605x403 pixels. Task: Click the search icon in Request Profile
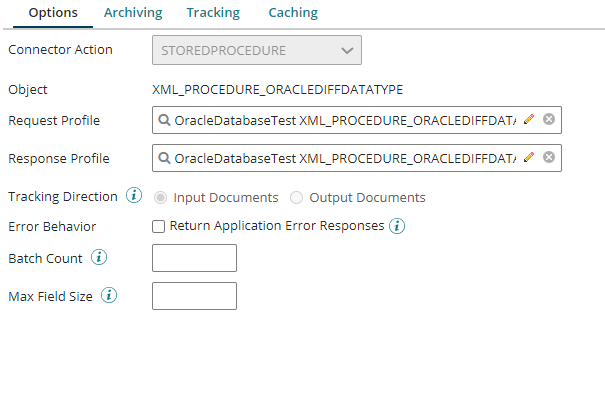pyautogui.click(x=164, y=121)
